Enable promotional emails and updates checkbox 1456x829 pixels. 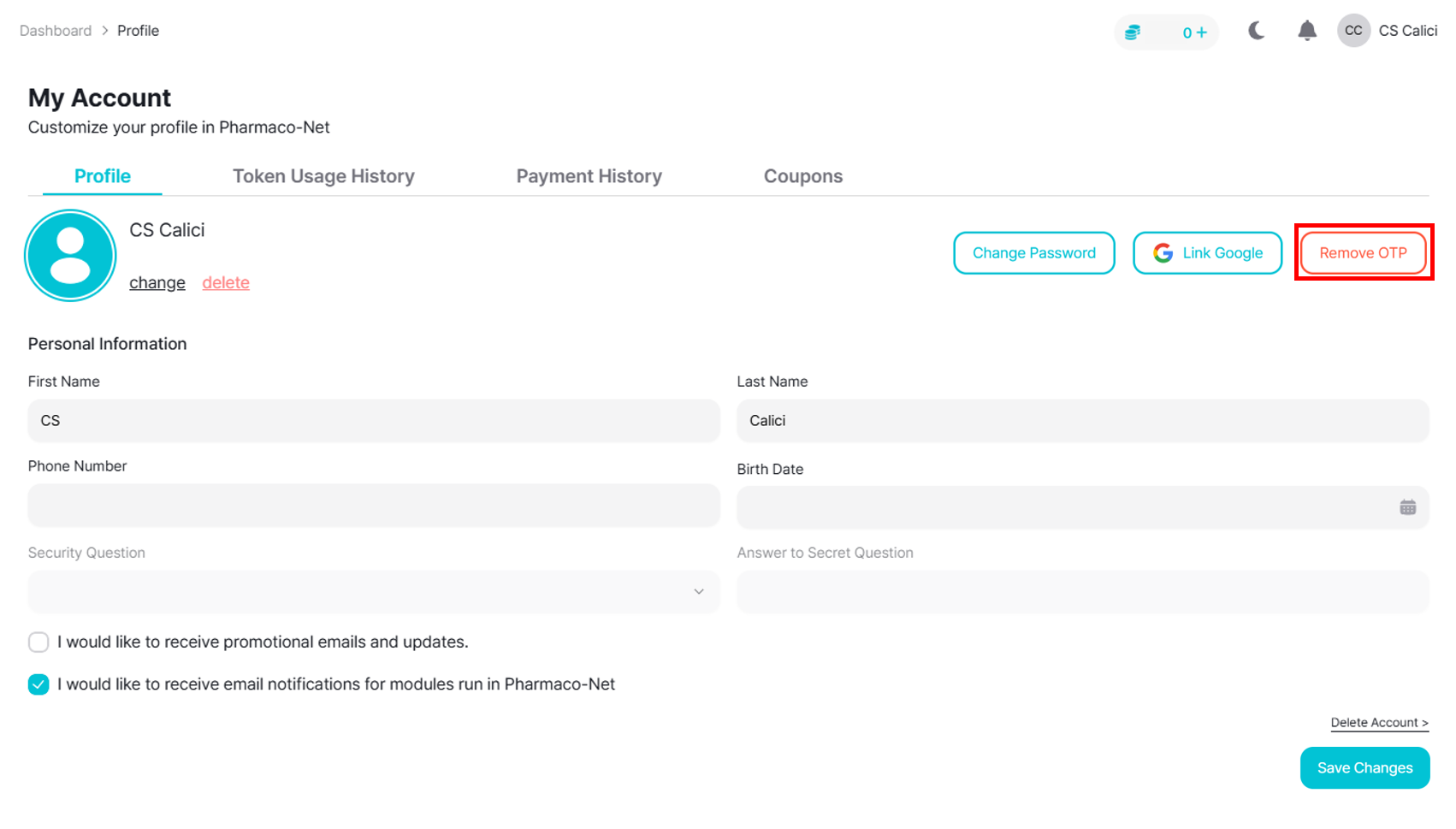click(38, 642)
